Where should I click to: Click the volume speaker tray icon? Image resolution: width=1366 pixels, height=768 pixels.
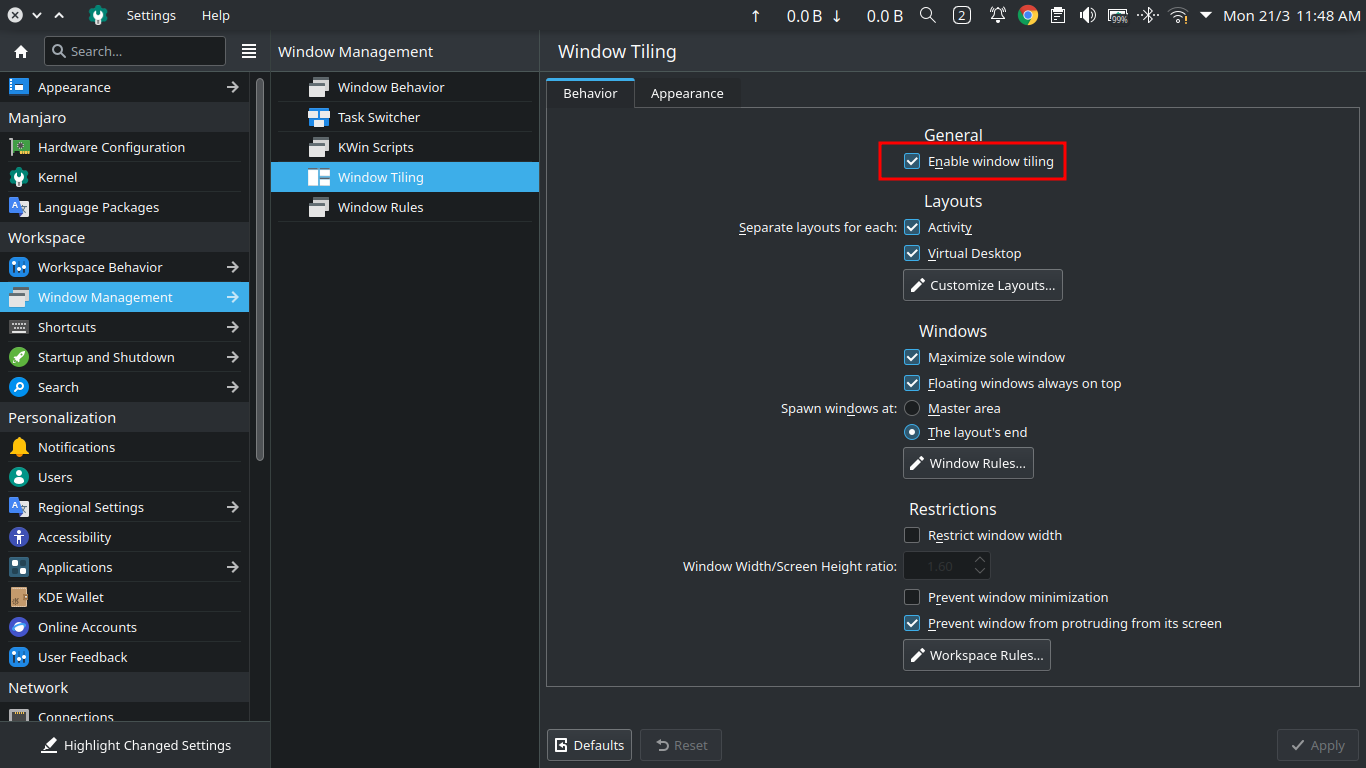click(x=1088, y=15)
